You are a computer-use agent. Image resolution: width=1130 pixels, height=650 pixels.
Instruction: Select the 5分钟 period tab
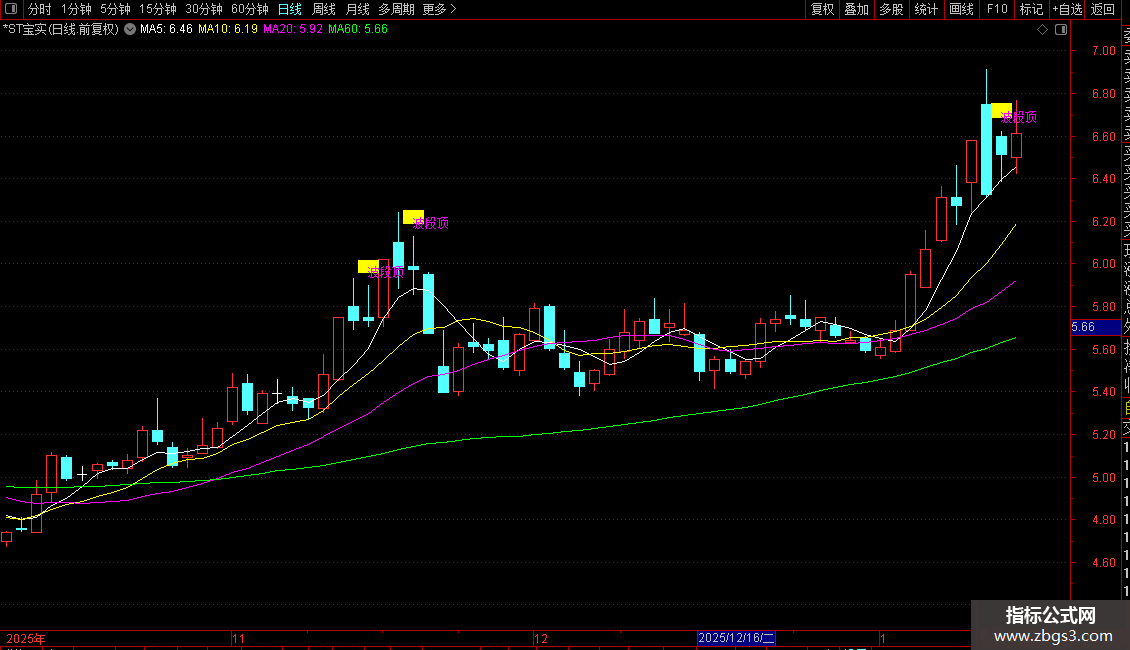(x=115, y=9)
